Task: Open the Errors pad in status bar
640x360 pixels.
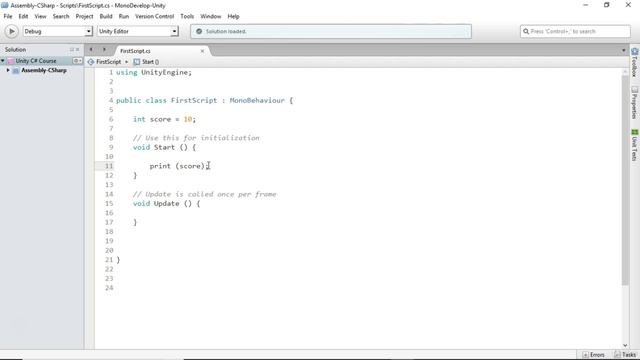Action: point(594,355)
